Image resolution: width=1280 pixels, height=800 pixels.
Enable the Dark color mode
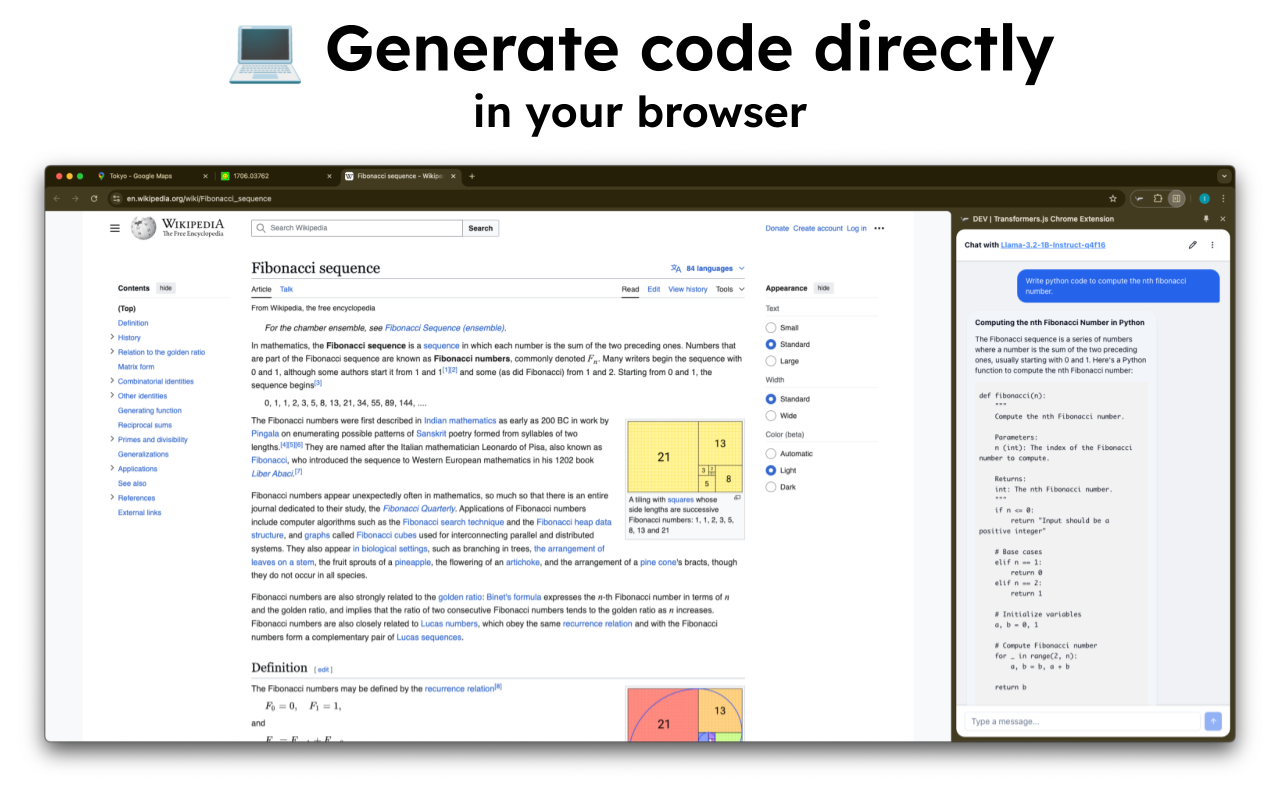point(771,487)
